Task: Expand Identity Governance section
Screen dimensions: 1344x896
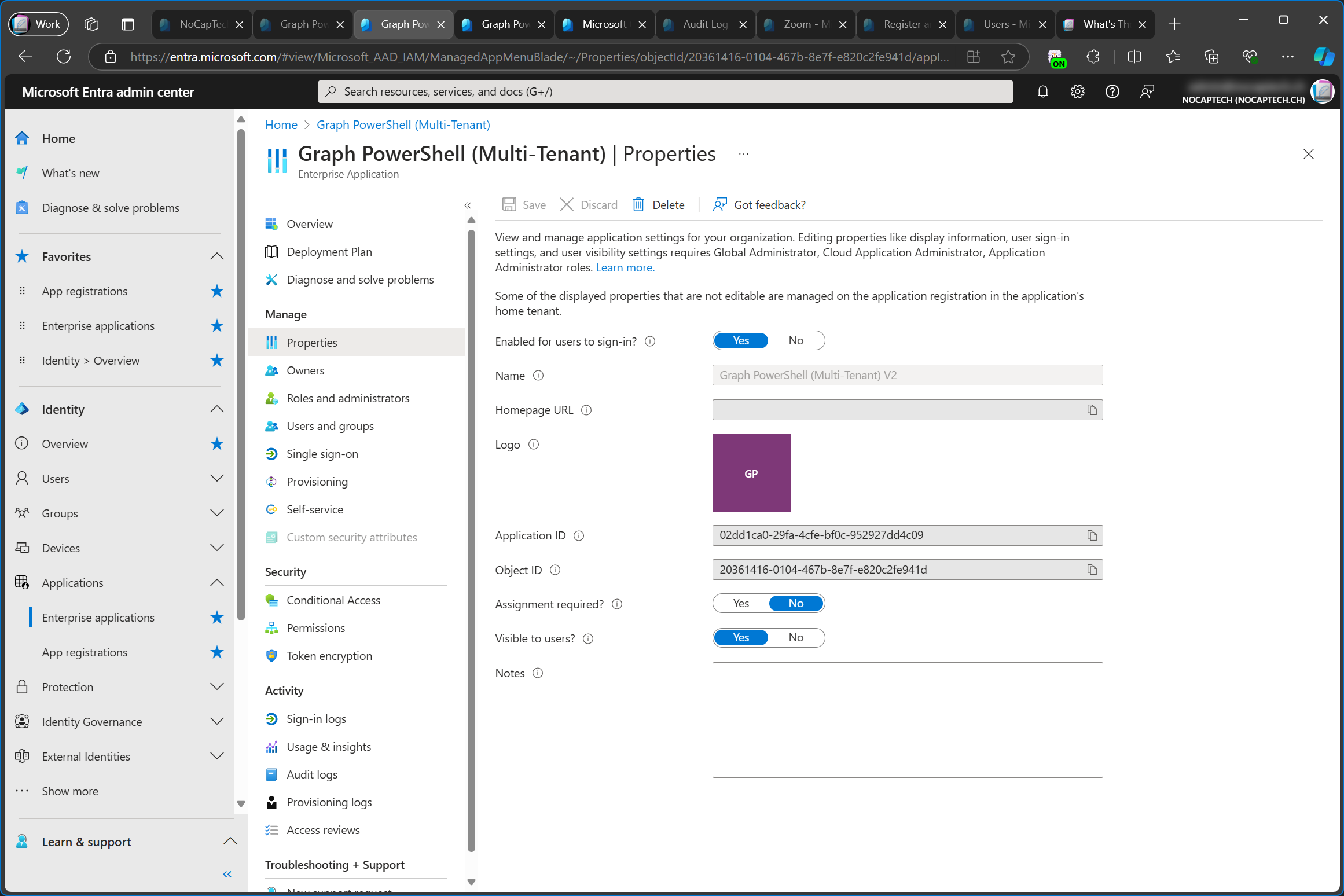Action: tap(217, 722)
